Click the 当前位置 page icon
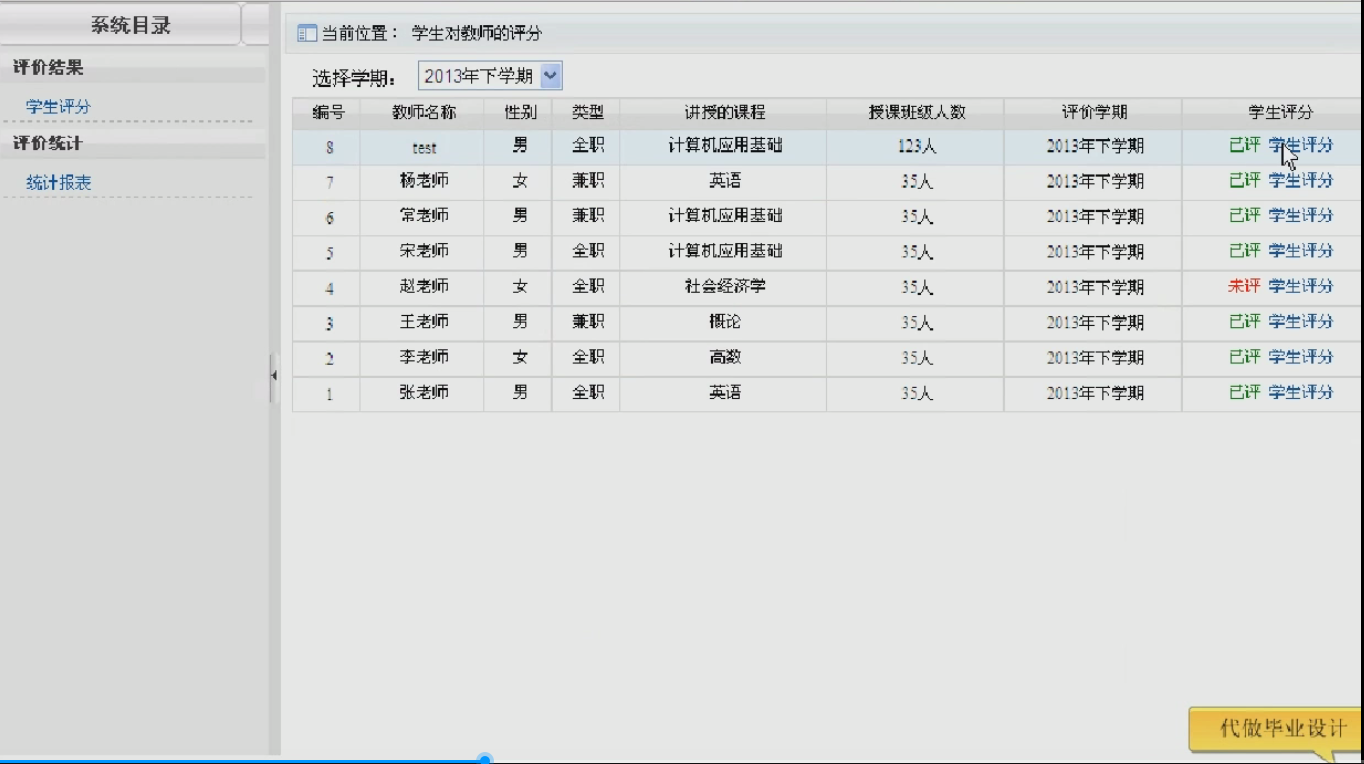This screenshot has width=1364, height=764. [307, 35]
